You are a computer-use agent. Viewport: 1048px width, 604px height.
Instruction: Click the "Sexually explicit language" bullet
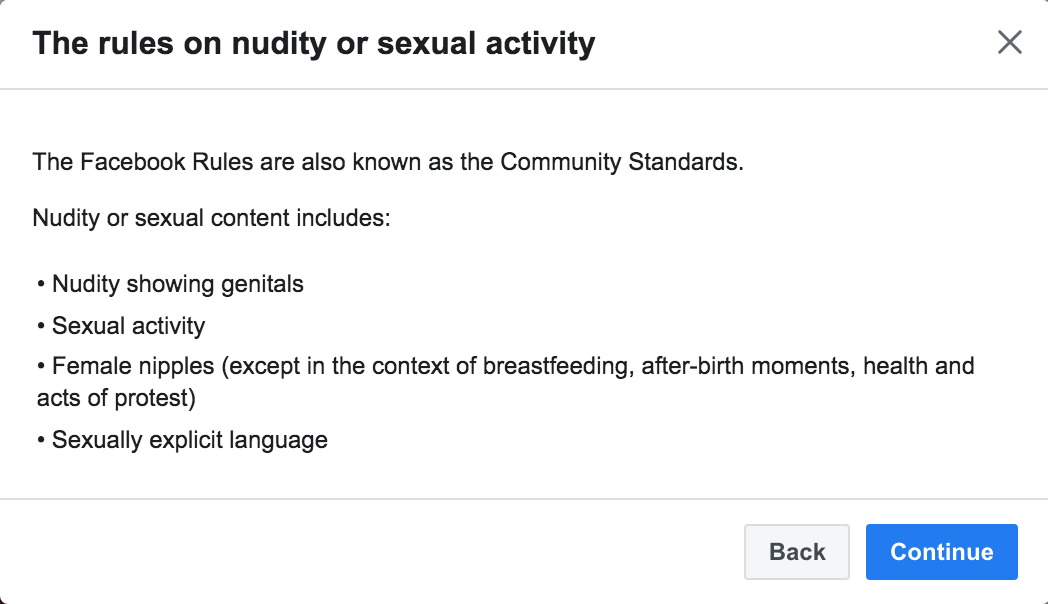tap(189, 440)
